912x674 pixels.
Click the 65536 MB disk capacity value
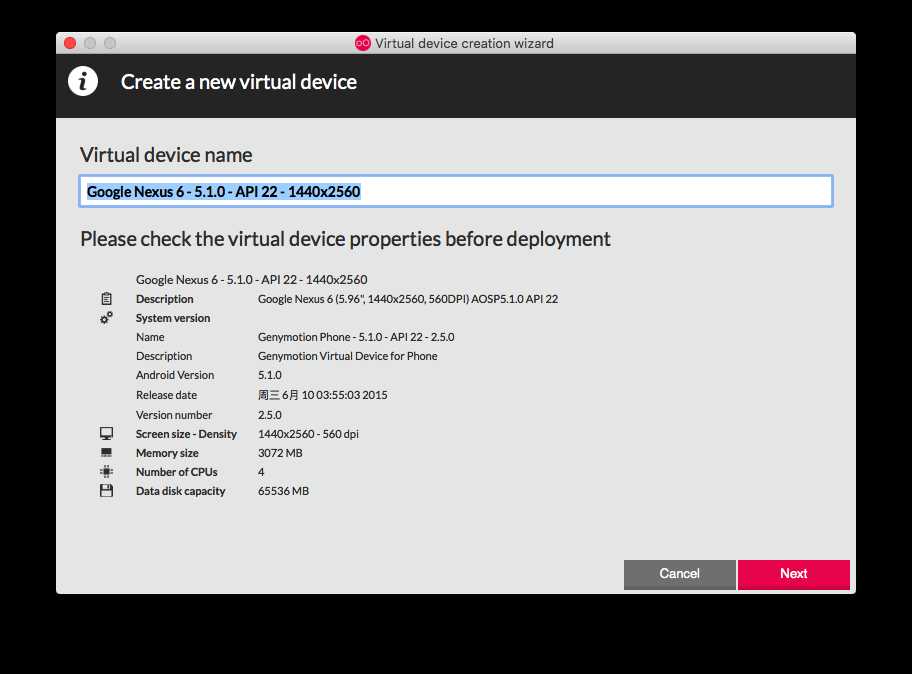[x=283, y=491]
